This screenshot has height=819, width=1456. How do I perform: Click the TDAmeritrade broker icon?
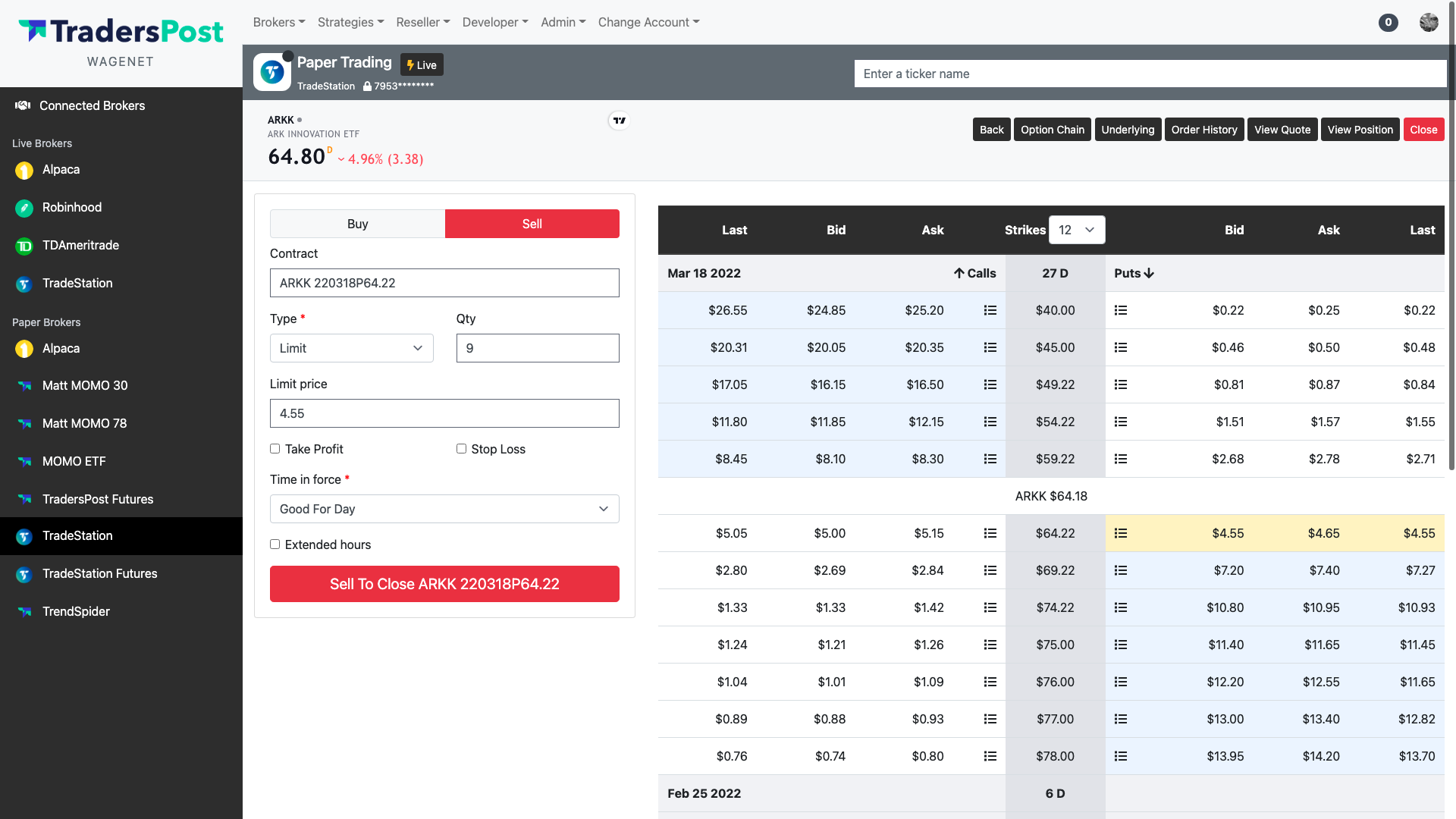pos(24,246)
